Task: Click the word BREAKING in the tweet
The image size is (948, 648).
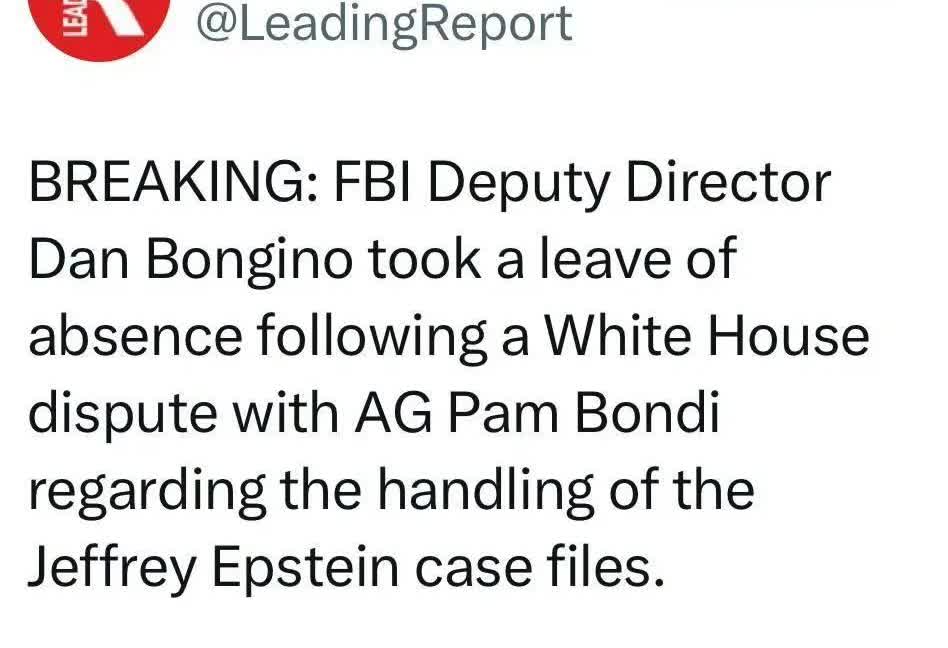Action: pyautogui.click(x=169, y=183)
